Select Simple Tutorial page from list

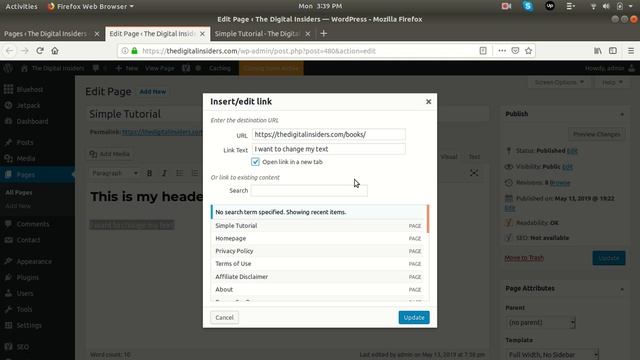tap(318, 226)
